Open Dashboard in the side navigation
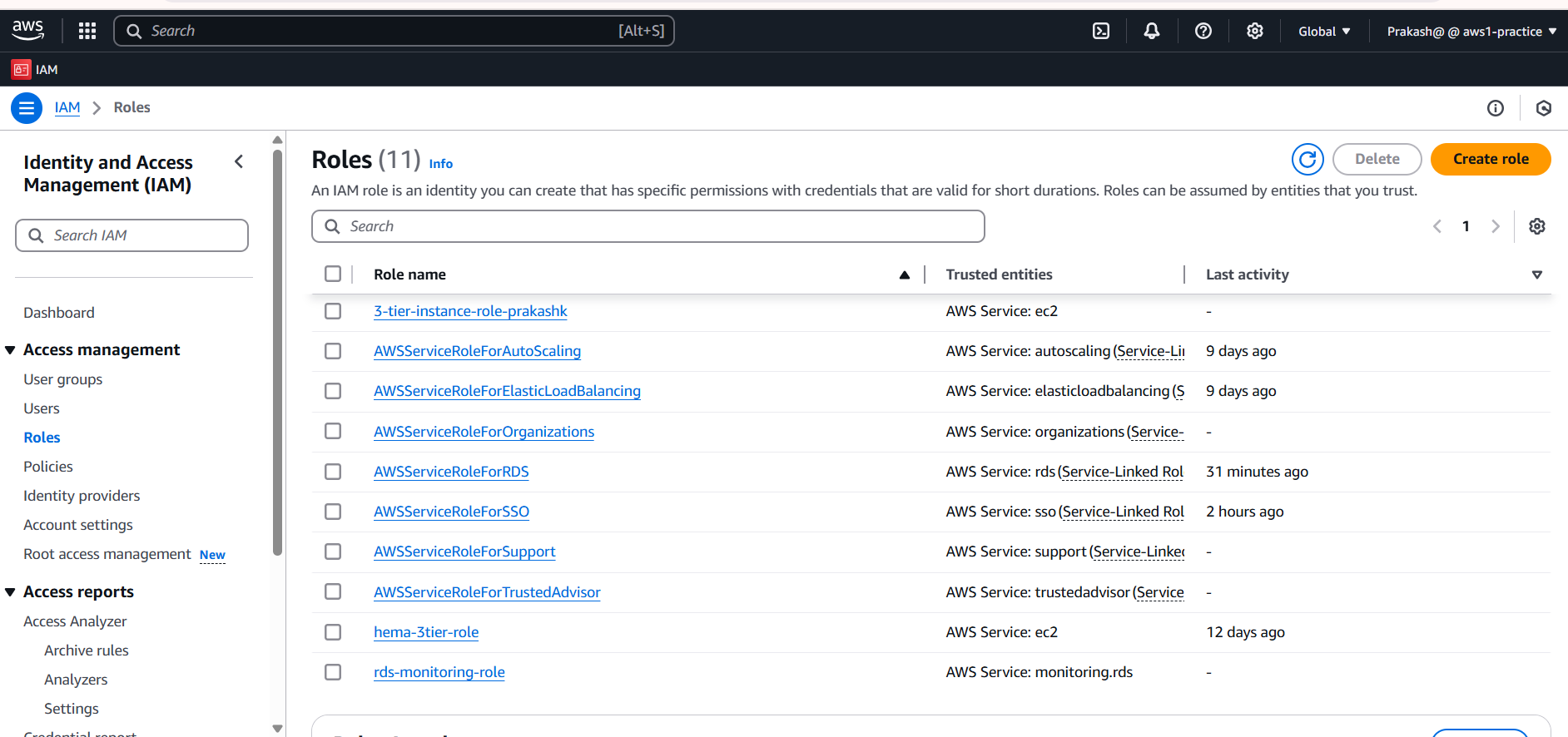 (x=59, y=313)
